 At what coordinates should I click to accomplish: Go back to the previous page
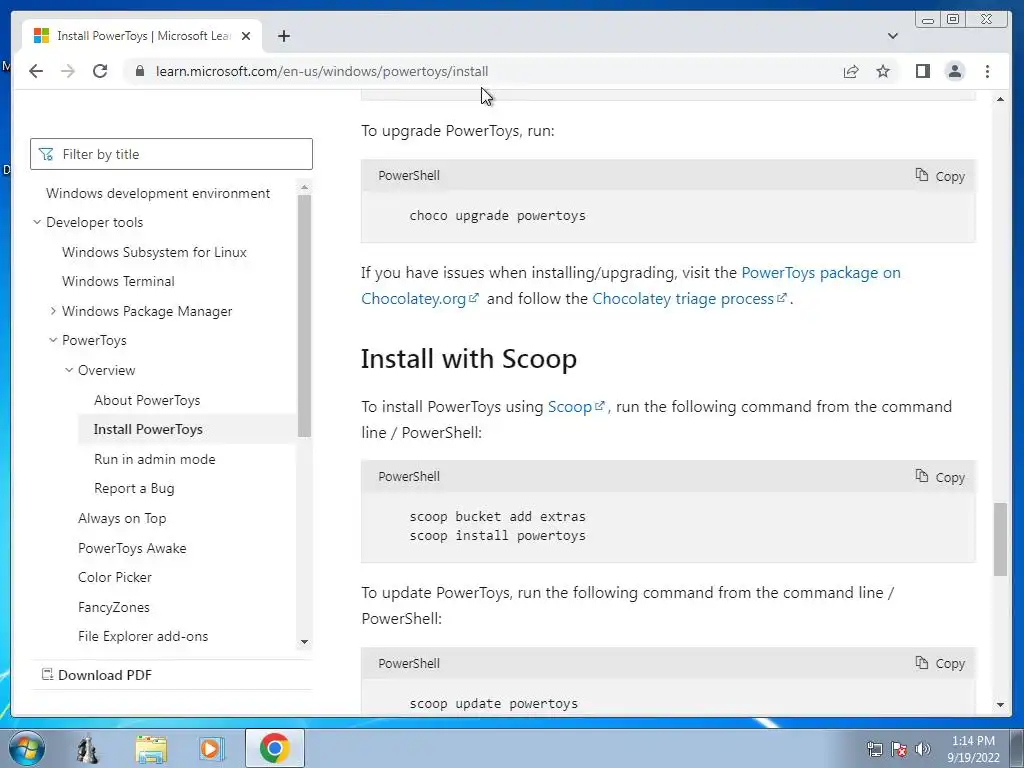coord(36,71)
